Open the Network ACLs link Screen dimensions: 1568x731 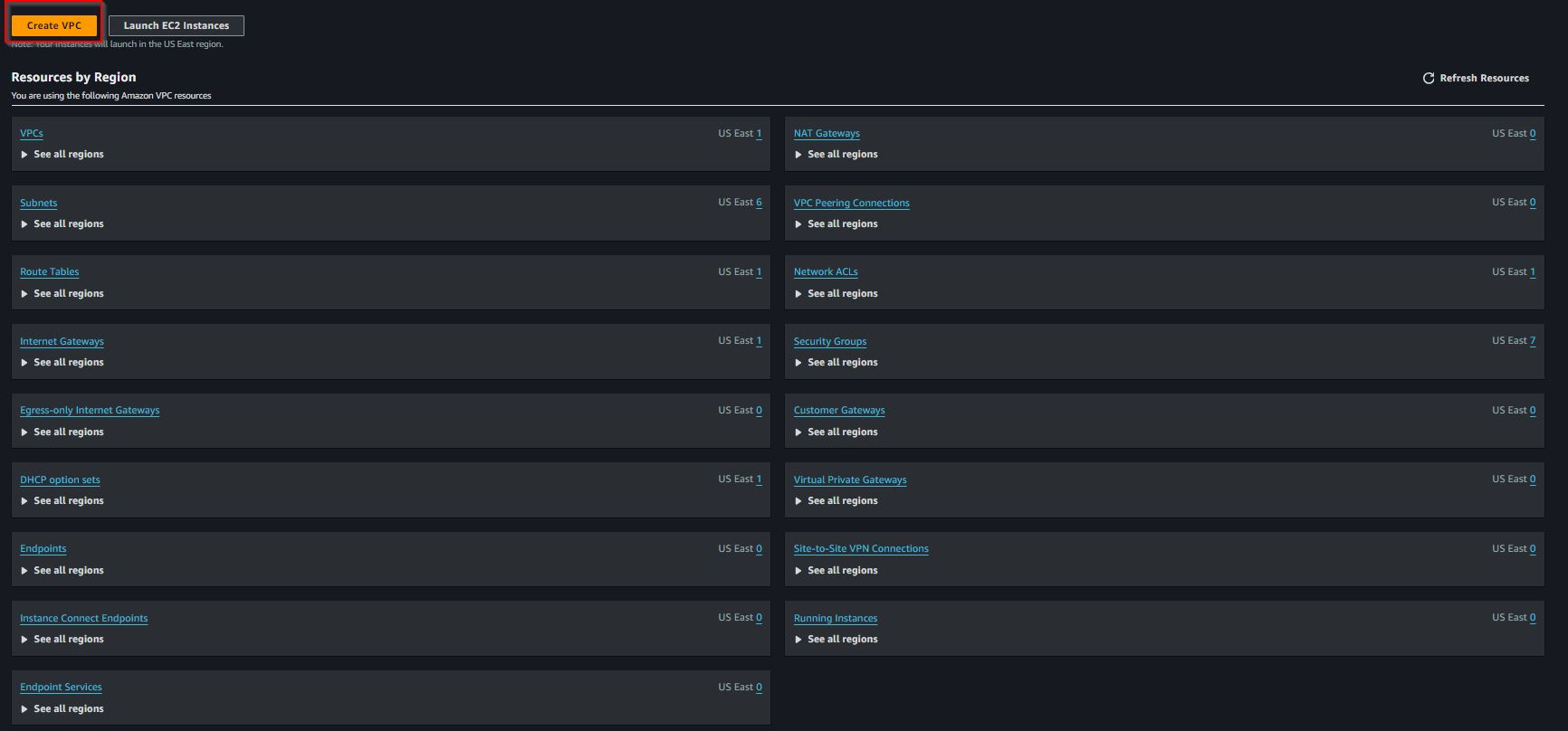pyautogui.click(x=826, y=271)
